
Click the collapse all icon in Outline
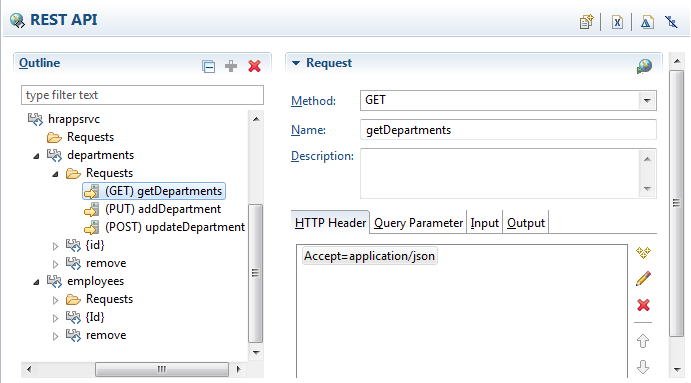pyautogui.click(x=208, y=67)
